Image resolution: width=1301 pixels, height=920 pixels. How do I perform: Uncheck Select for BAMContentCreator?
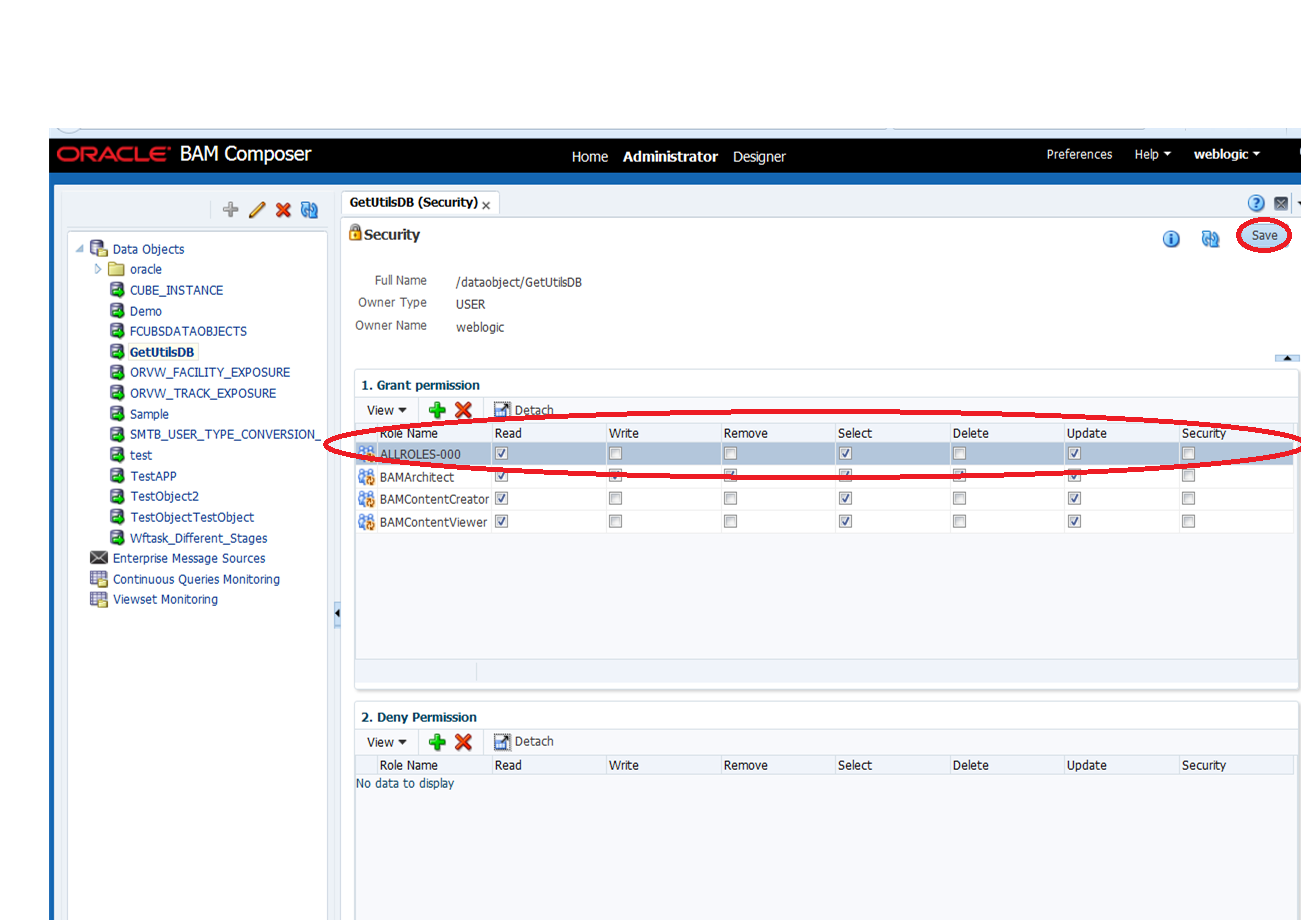[x=845, y=498]
